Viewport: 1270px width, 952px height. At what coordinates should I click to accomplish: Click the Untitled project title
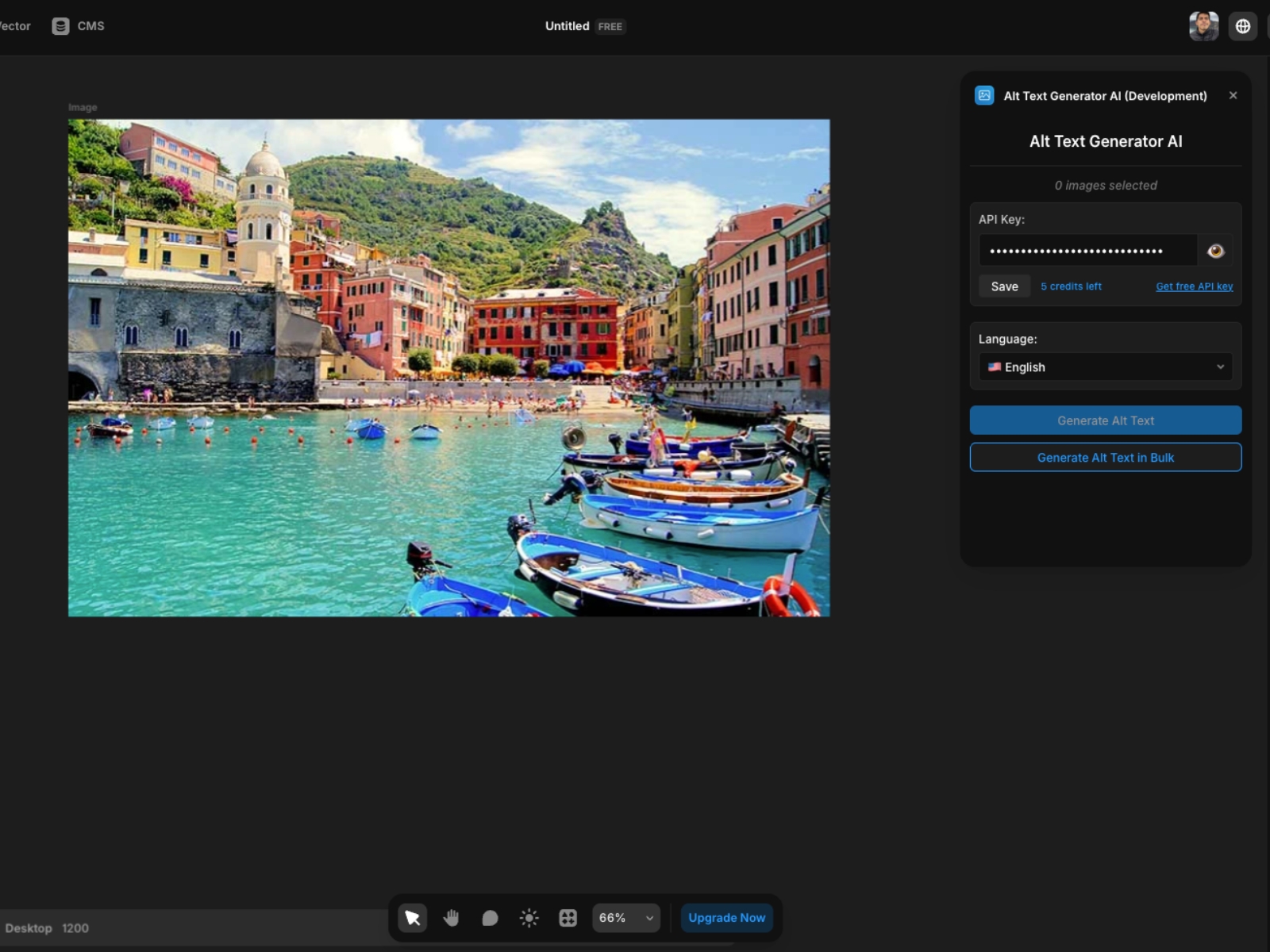click(566, 26)
